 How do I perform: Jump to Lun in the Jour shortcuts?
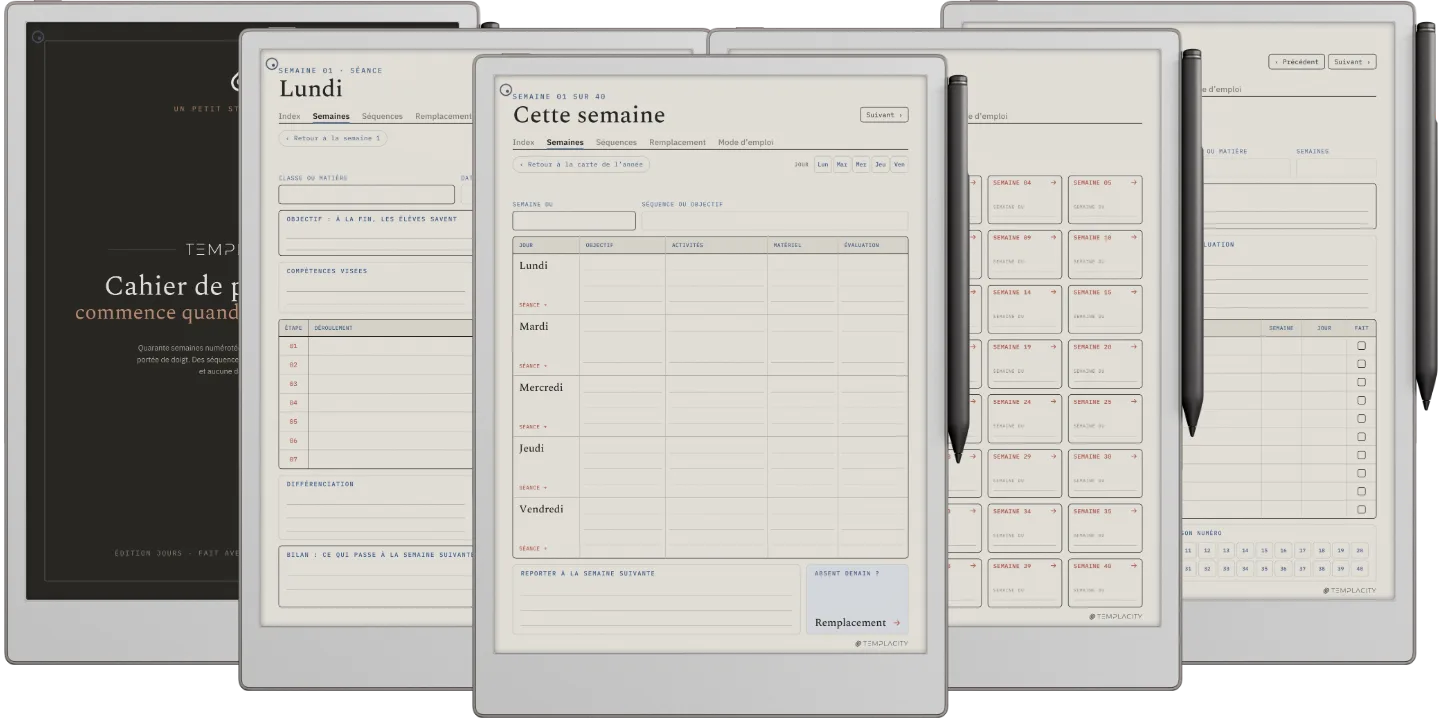coord(823,164)
